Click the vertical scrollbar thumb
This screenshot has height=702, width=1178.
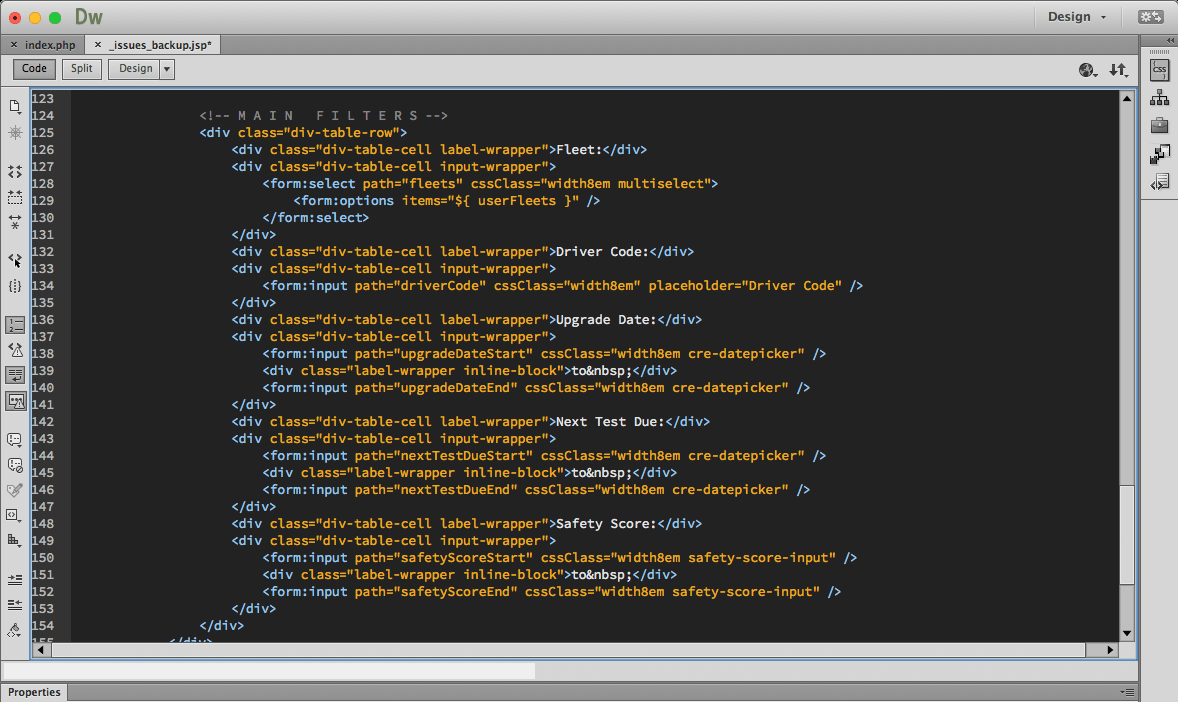click(1127, 534)
